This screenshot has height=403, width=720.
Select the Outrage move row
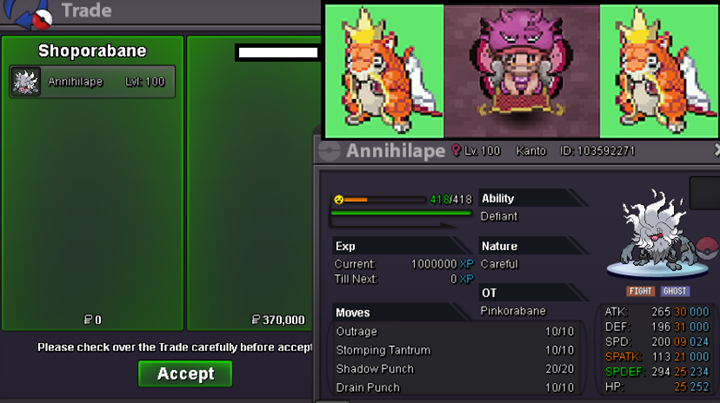coord(455,331)
